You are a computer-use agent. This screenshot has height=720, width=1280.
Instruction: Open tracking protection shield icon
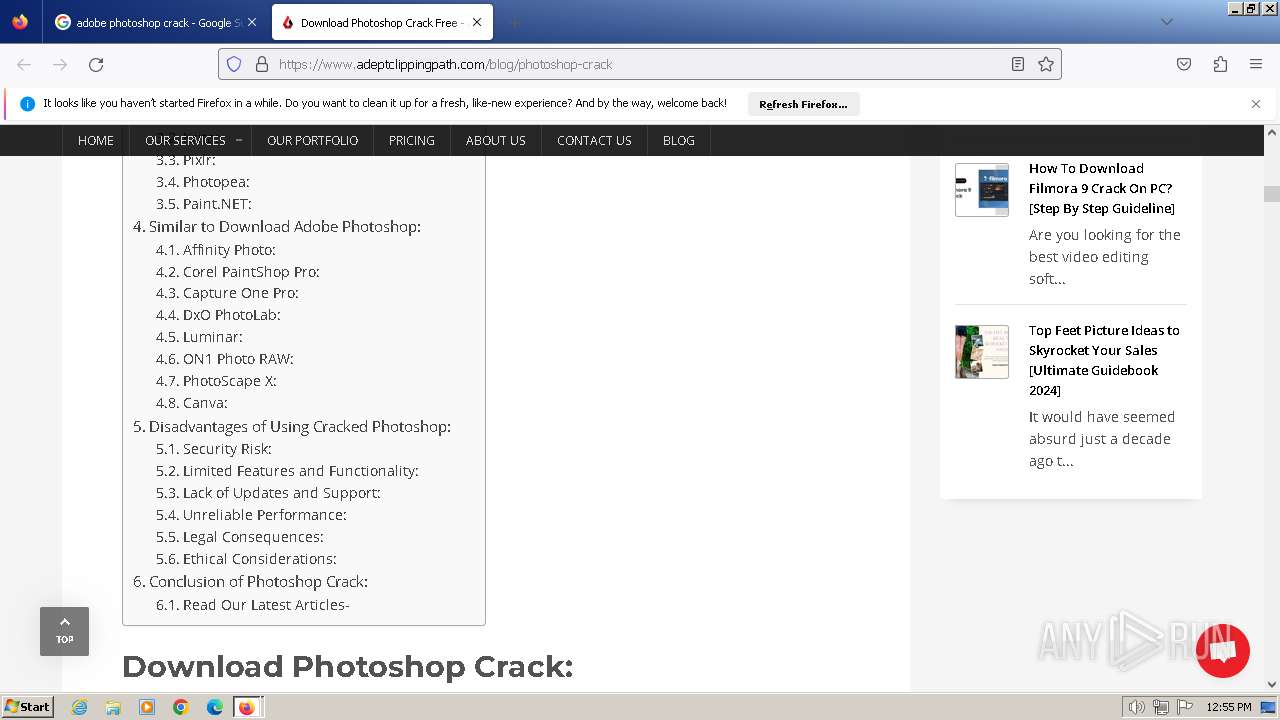(234, 64)
